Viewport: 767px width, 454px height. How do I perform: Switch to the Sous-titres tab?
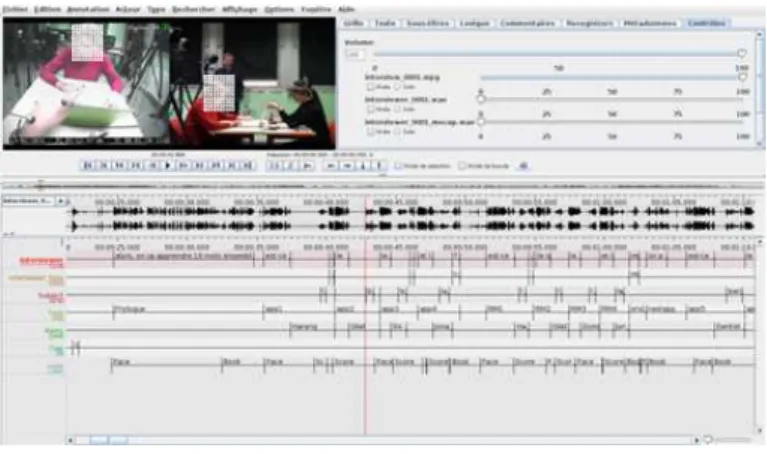[428, 23]
